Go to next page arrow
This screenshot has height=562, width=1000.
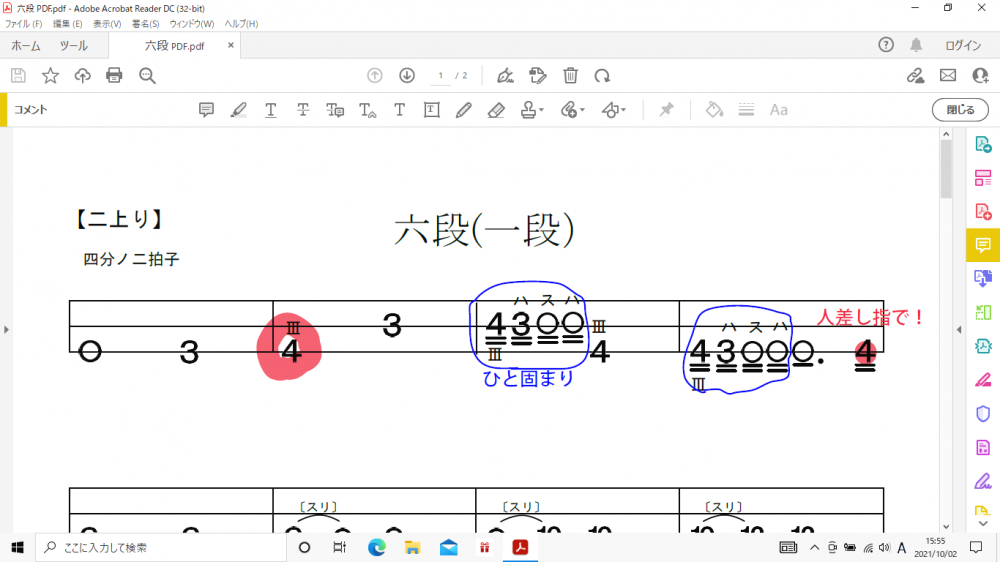coord(407,76)
